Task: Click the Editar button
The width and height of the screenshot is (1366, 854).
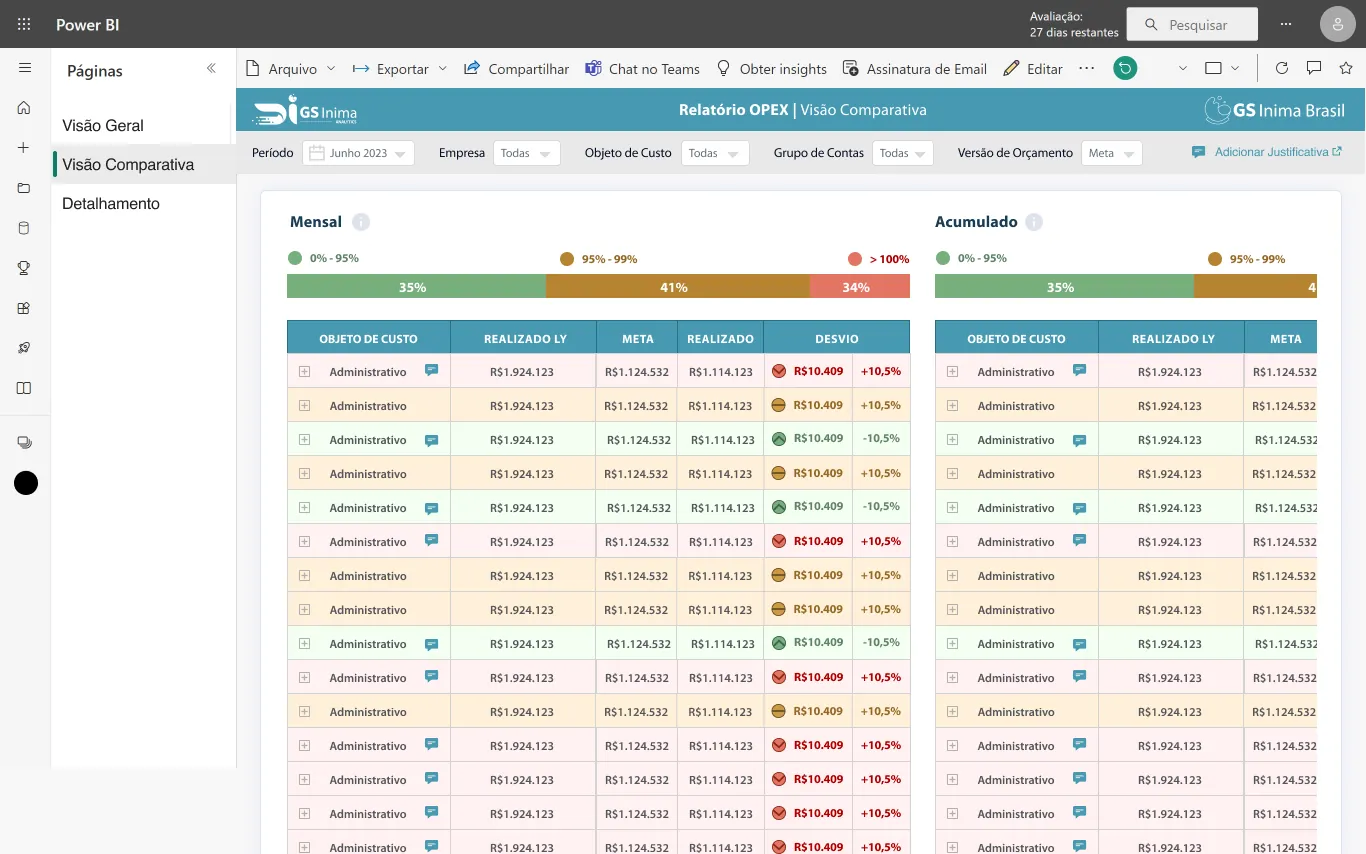Action: pos(1033,69)
